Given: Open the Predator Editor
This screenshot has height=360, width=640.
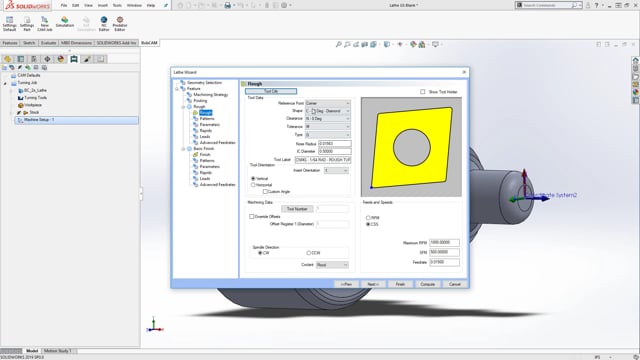Looking at the screenshot, I should [x=120, y=24].
